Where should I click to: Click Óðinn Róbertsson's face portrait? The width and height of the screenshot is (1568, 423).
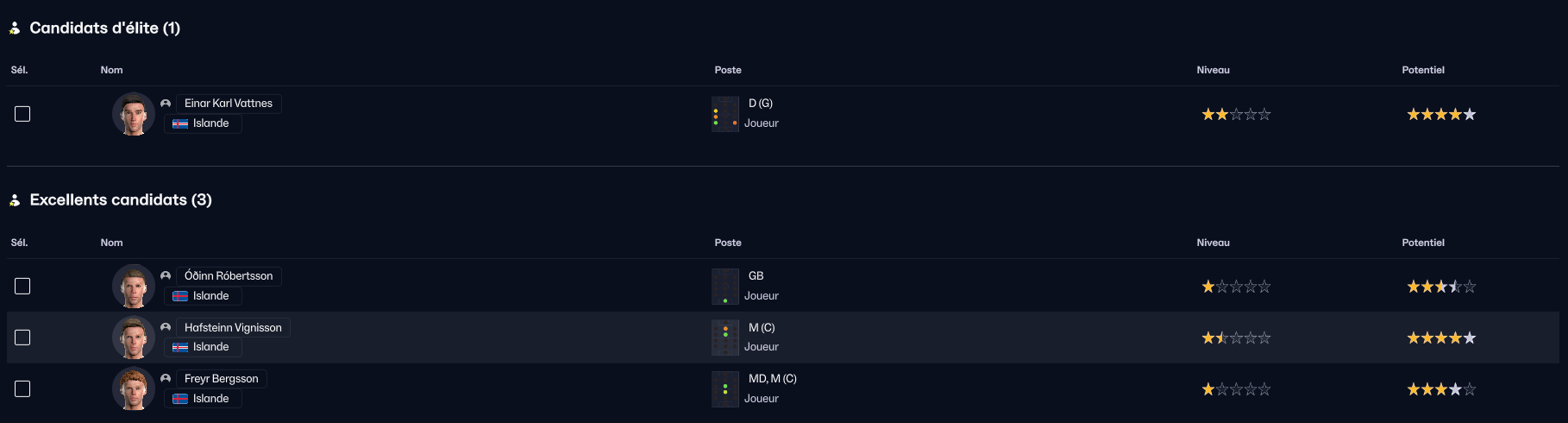134,287
